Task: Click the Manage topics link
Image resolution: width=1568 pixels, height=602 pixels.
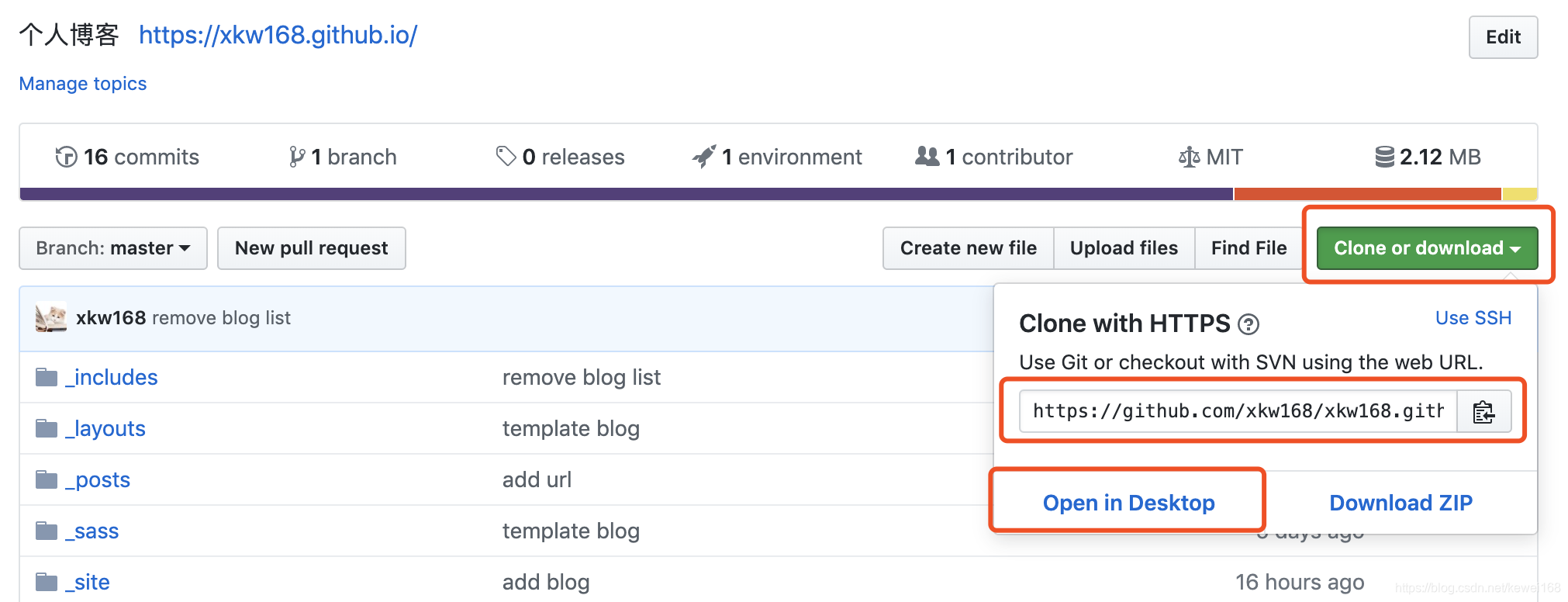Action: [x=83, y=84]
